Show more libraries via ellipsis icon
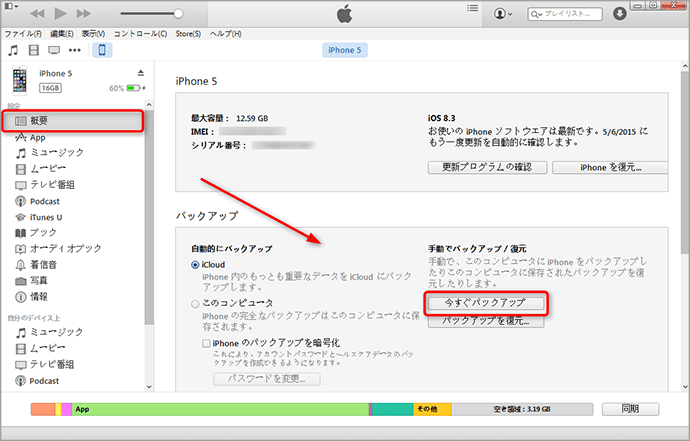 click(x=75, y=50)
